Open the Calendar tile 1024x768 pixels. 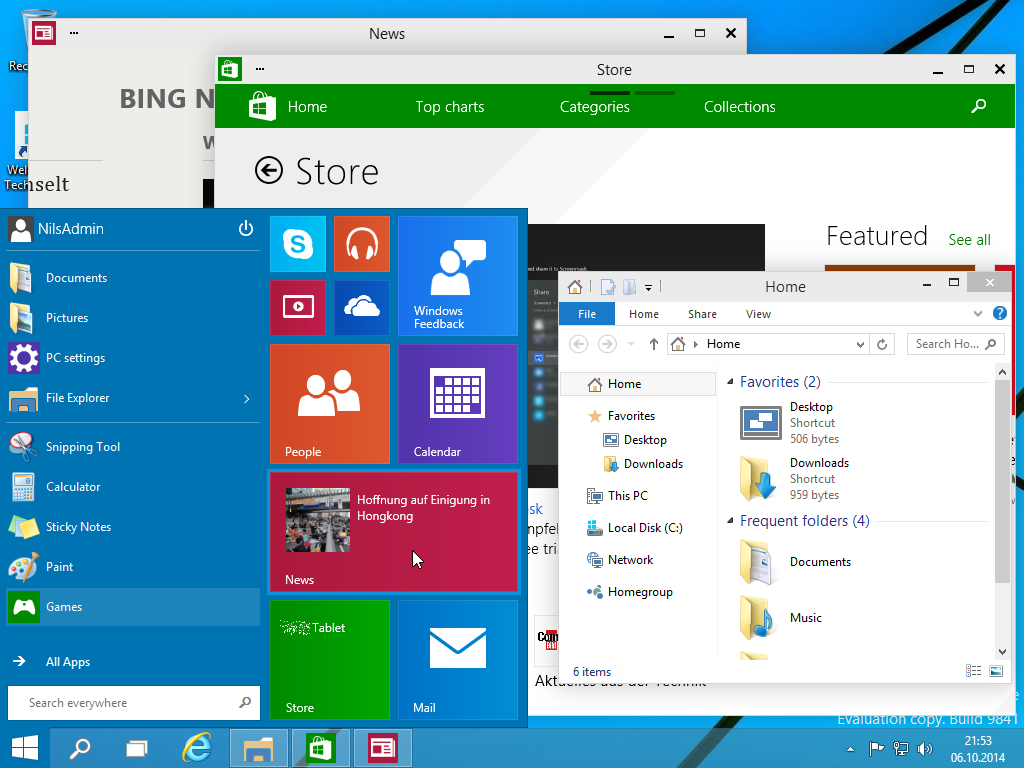pyautogui.click(x=458, y=404)
